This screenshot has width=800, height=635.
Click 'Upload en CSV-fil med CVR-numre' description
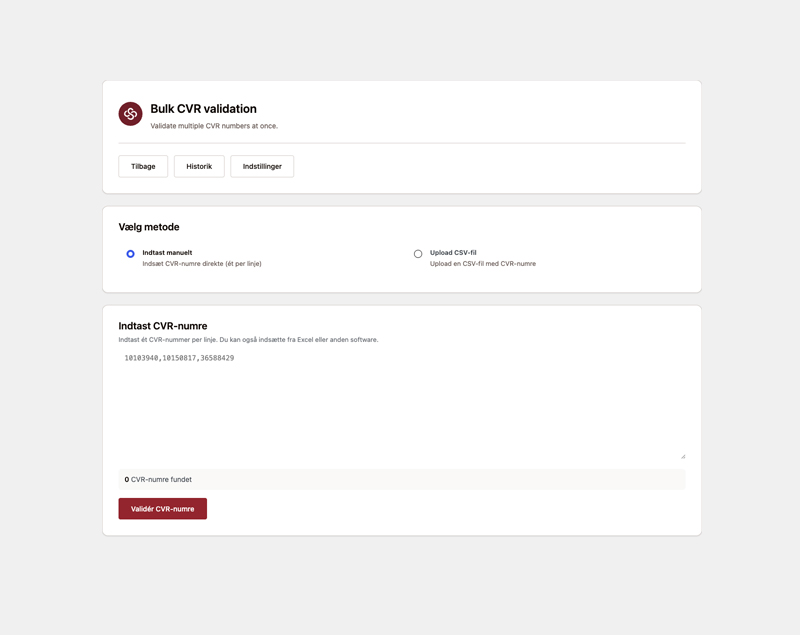pos(483,264)
